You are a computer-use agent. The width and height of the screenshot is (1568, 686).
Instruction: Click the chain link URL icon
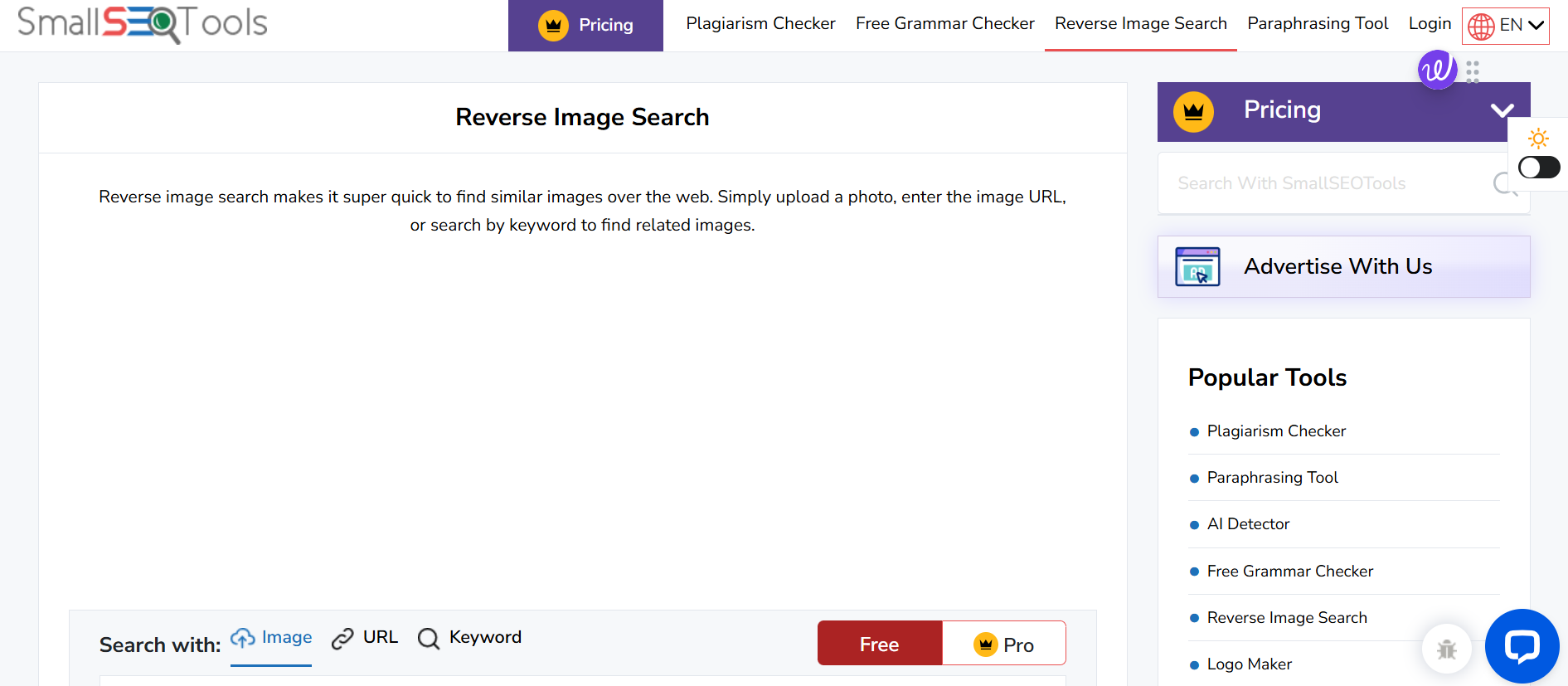[x=342, y=639]
